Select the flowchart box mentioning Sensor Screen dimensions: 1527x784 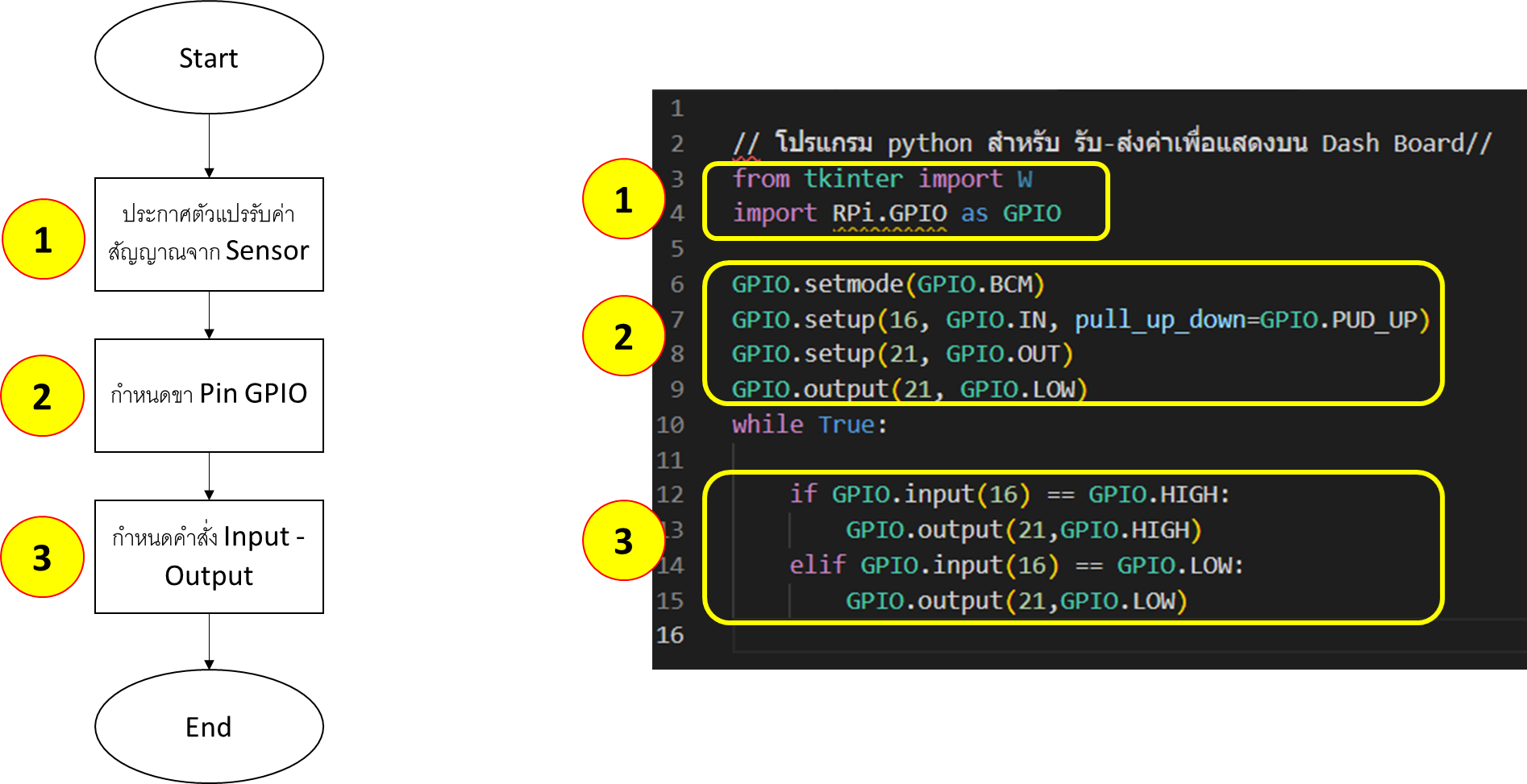209,234
